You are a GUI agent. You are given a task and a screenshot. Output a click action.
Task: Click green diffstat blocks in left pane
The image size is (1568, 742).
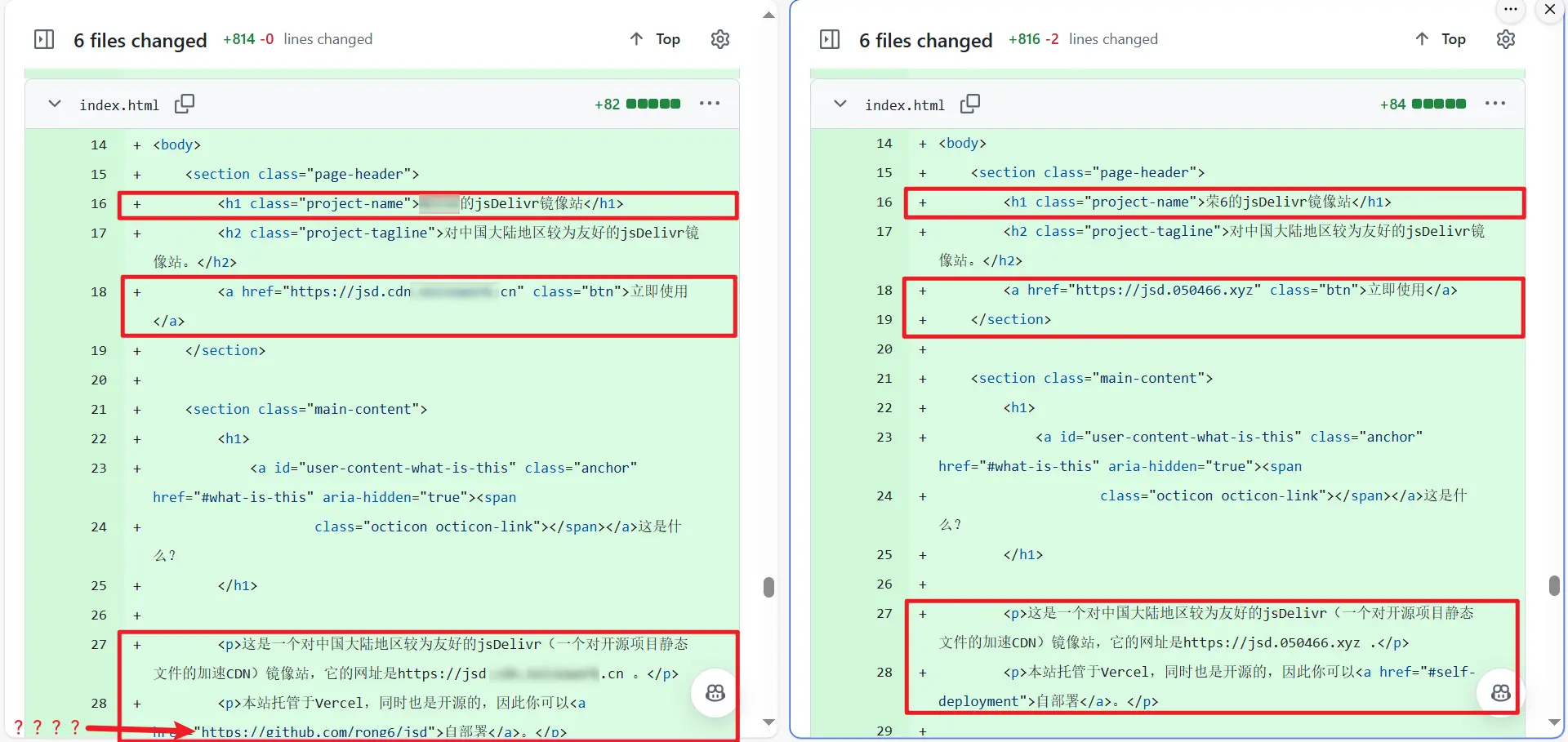tap(653, 104)
